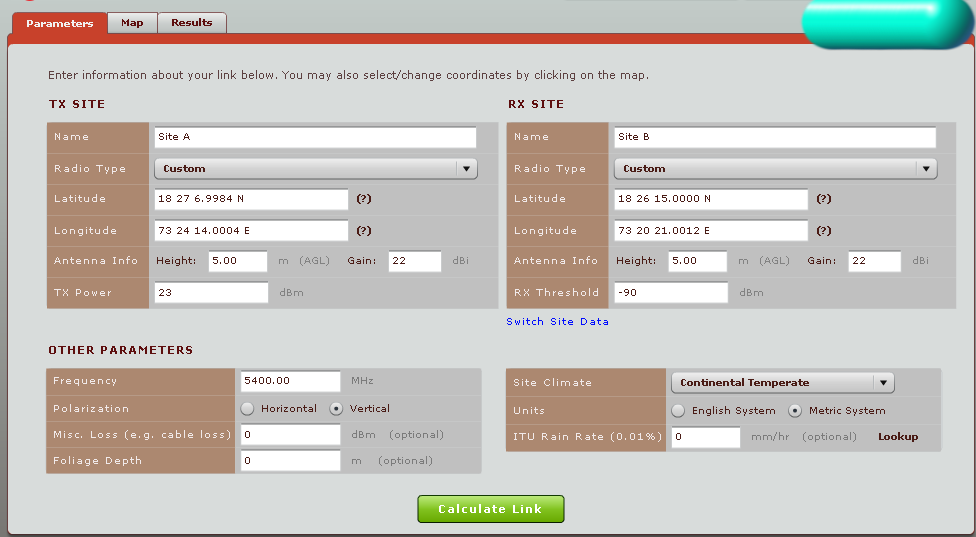This screenshot has height=537, width=976.
Task: Click the RX antenna Gain field
Action: point(875,261)
